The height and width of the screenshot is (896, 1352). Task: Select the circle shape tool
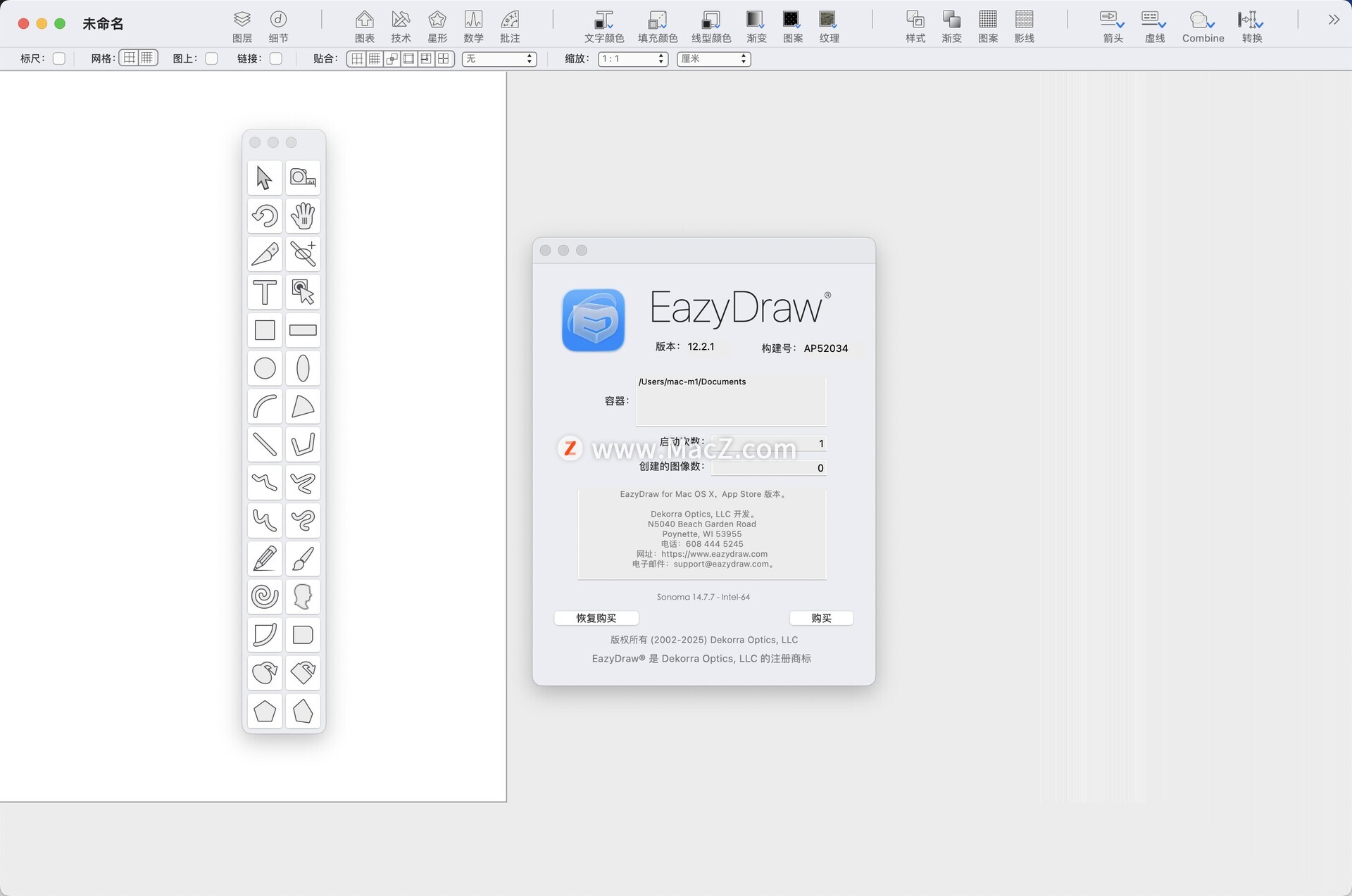point(265,368)
